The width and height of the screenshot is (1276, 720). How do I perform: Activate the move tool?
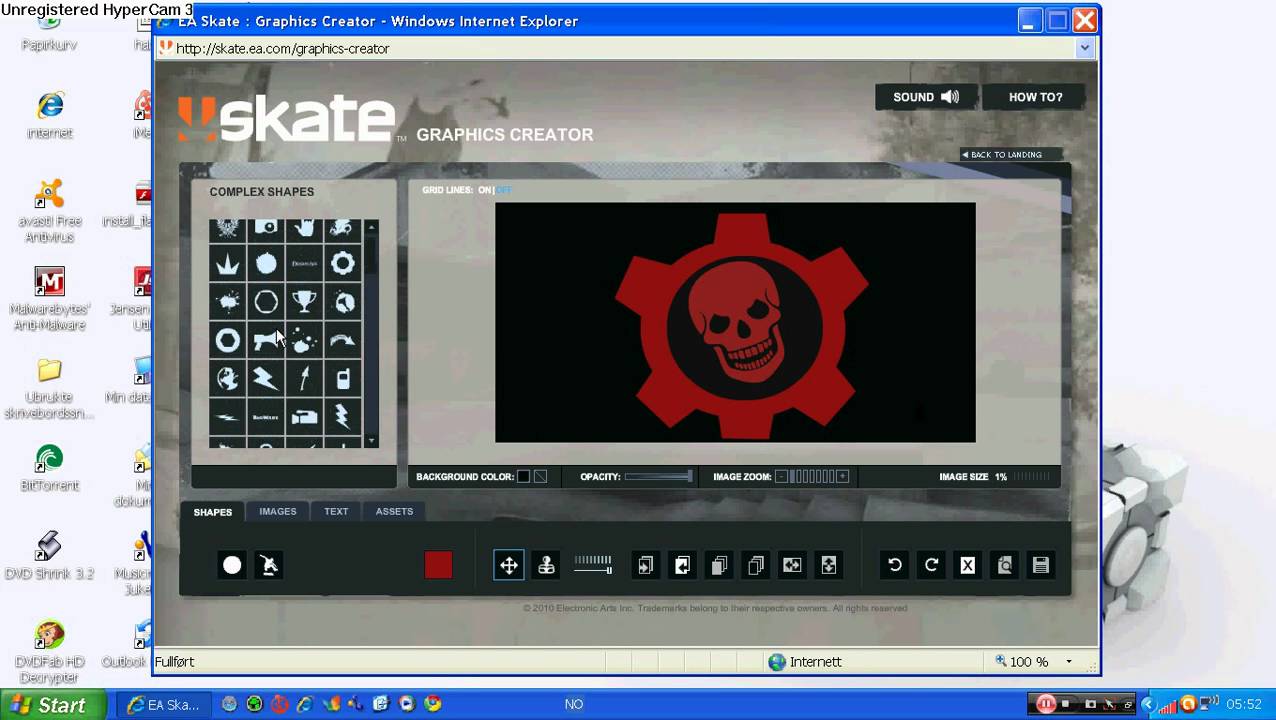[x=509, y=565]
